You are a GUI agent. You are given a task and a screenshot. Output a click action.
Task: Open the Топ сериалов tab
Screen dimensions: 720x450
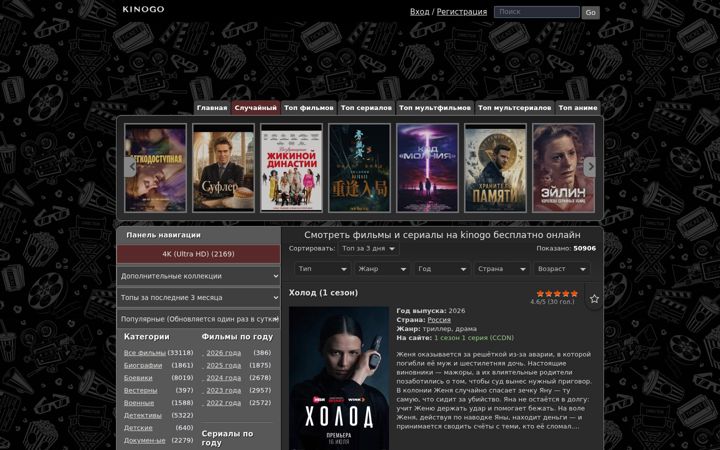tap(366, 108)
